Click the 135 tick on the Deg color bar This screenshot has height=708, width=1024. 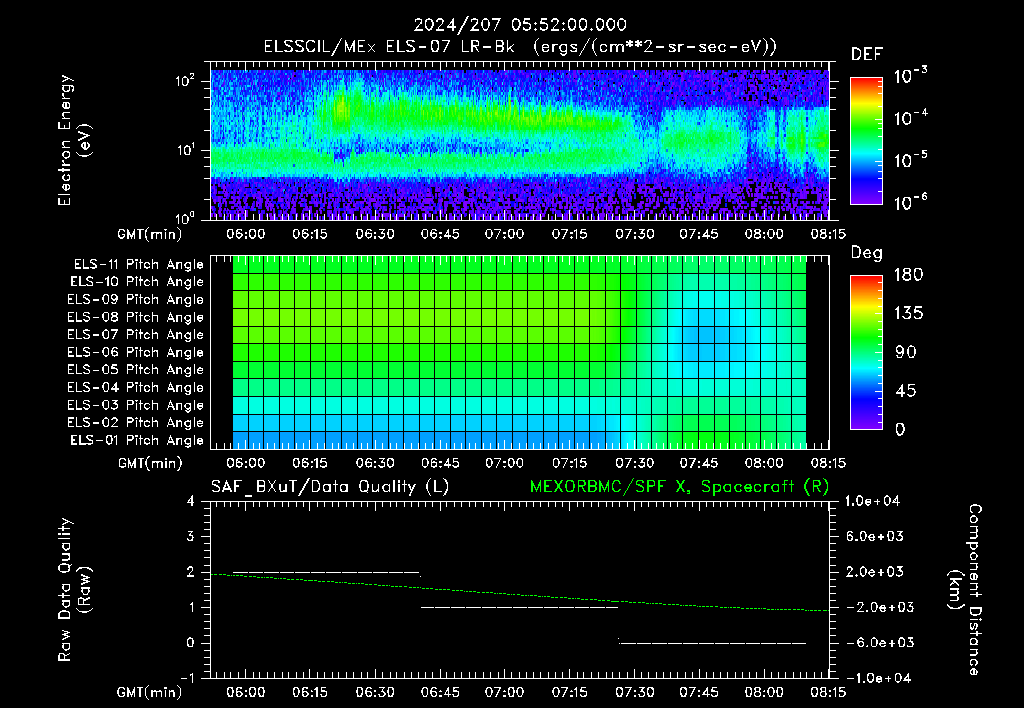coord(908,314)
